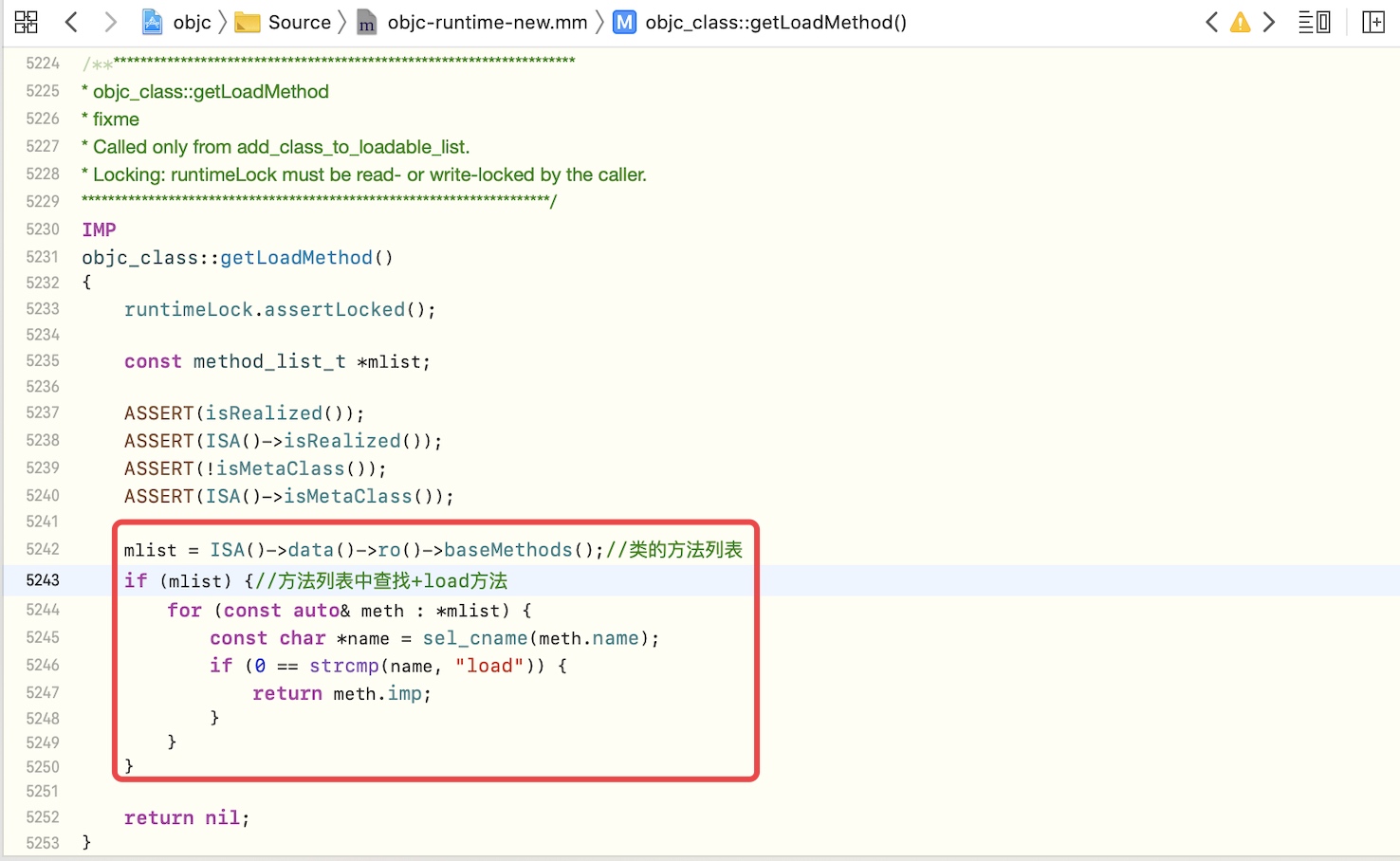Go back to previous file

click(71, 22)
